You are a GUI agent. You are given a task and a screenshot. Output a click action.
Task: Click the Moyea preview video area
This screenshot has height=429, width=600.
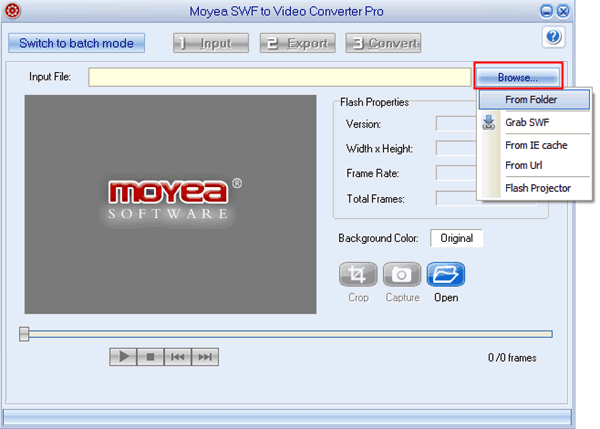click(171, 204)
